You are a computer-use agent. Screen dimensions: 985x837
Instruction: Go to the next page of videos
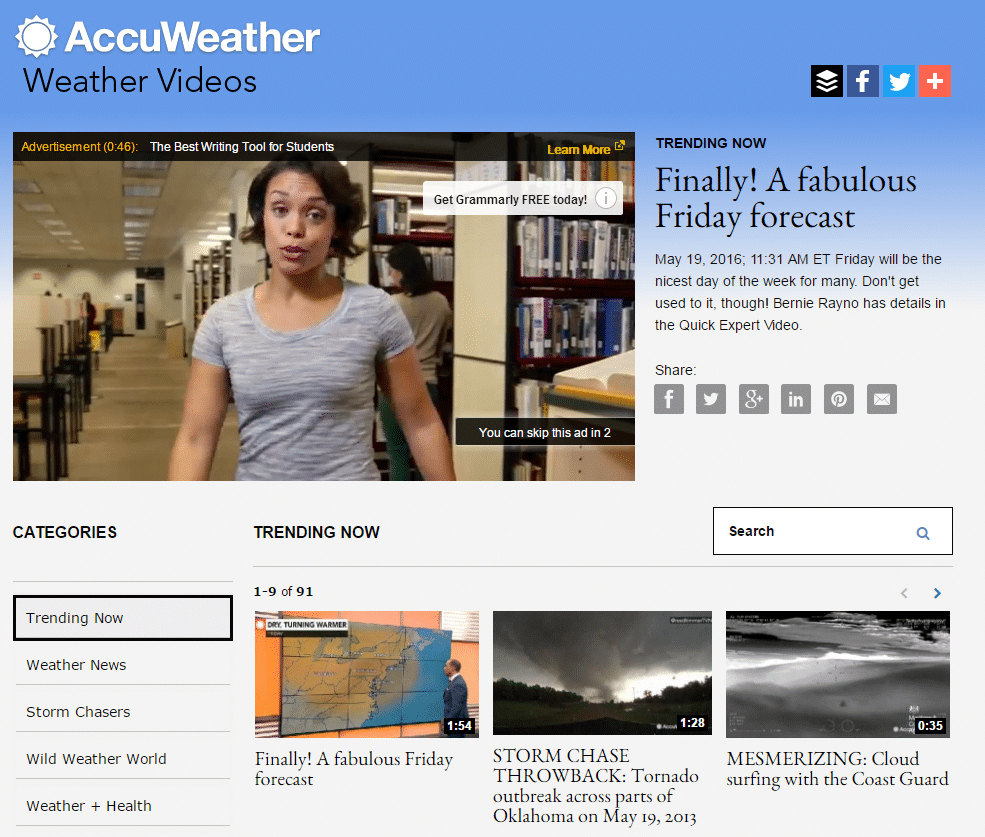pyautogui.click(x=937, y=593)
